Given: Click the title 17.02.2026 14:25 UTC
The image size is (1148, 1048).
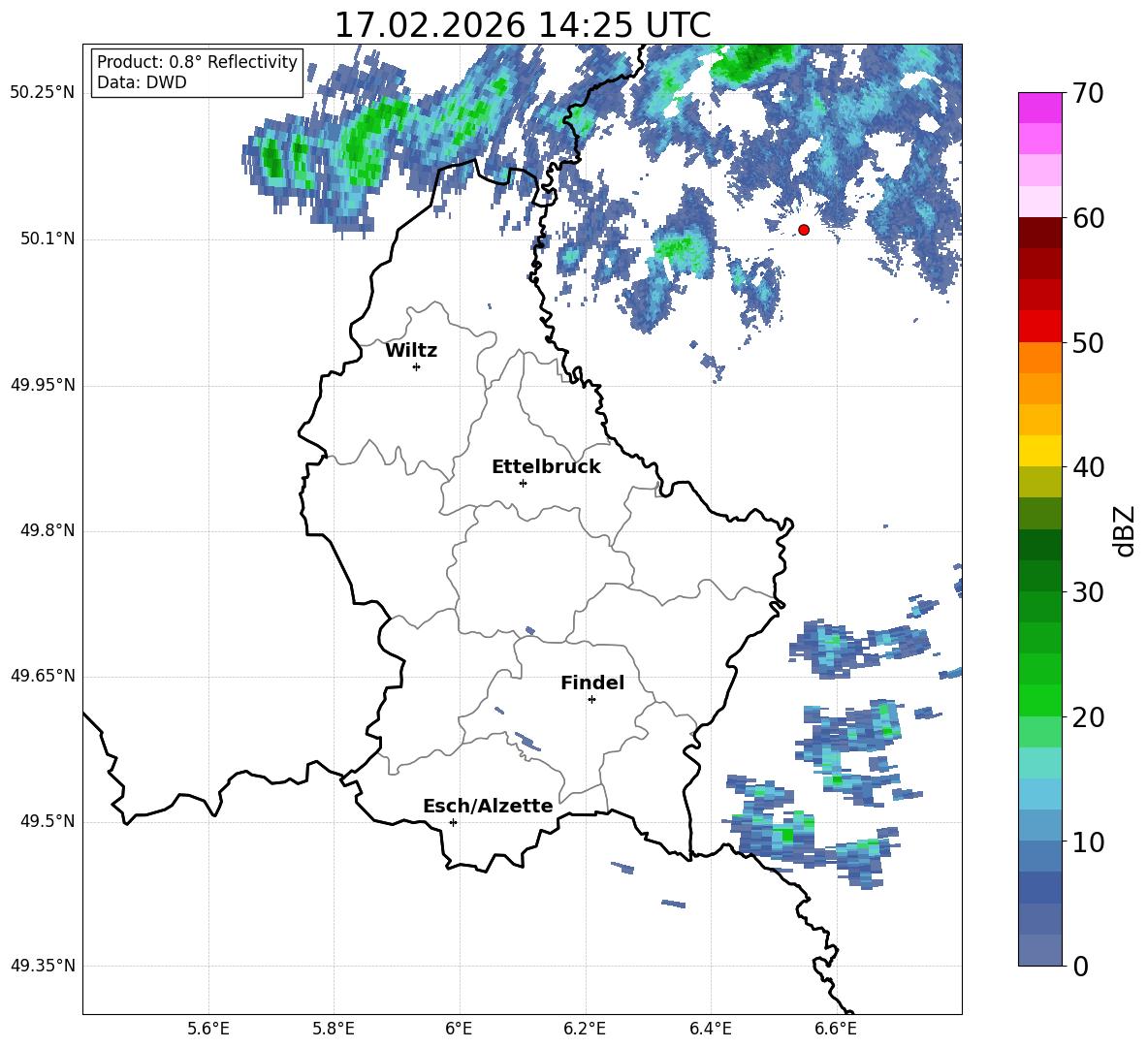Looking at the screenshot, I should pos(523,25).
